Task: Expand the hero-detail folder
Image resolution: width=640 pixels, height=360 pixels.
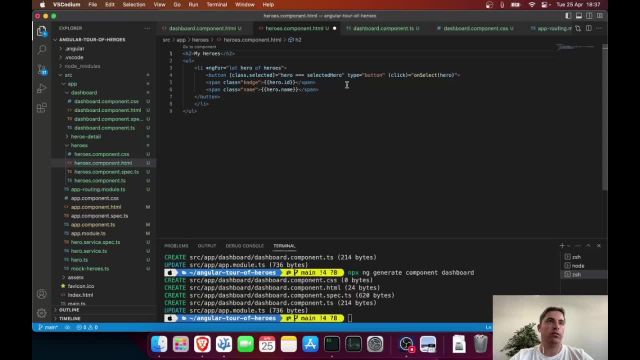Action: 86,137
